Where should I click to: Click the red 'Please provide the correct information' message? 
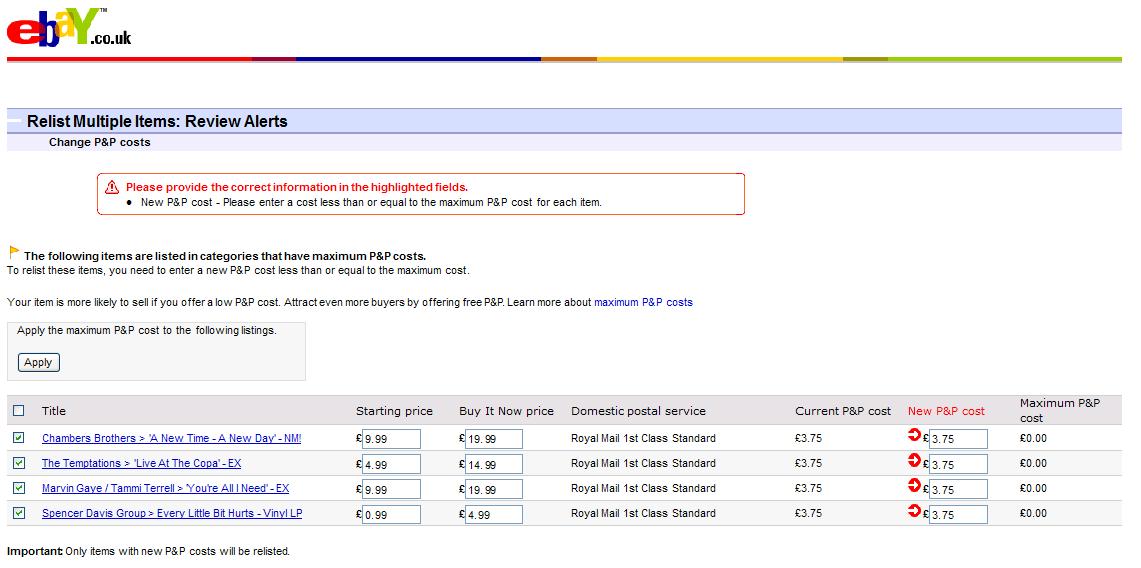point(297,188)
